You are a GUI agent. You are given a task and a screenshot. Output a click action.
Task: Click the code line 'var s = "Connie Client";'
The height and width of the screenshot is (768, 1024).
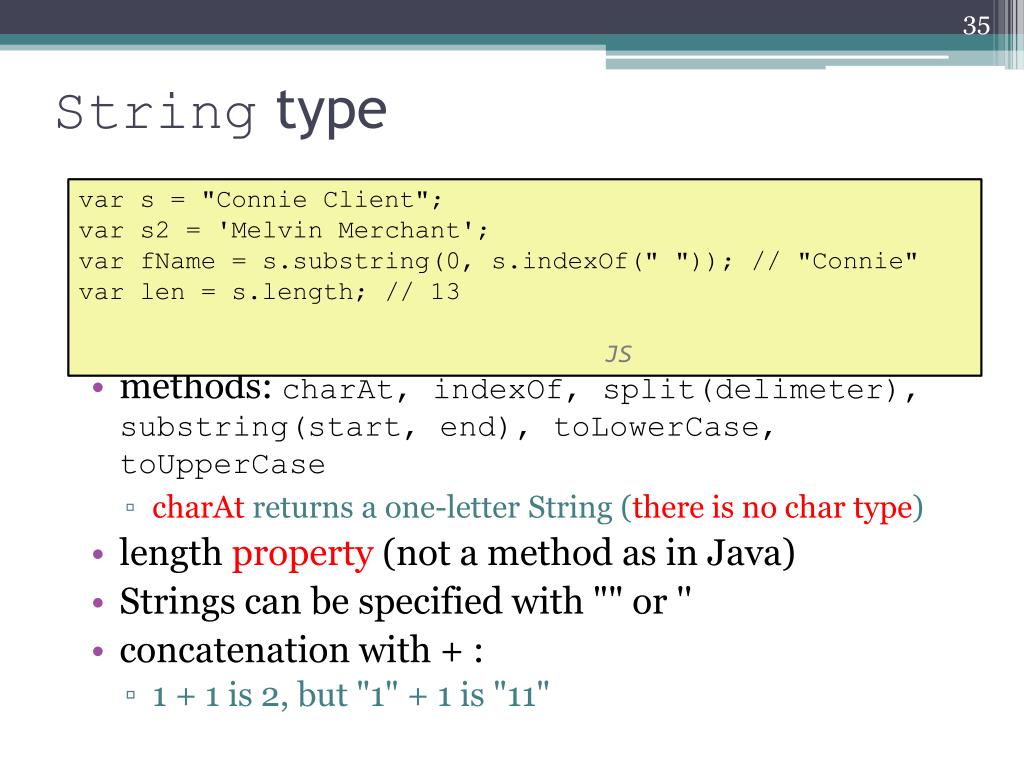point(261,200)
